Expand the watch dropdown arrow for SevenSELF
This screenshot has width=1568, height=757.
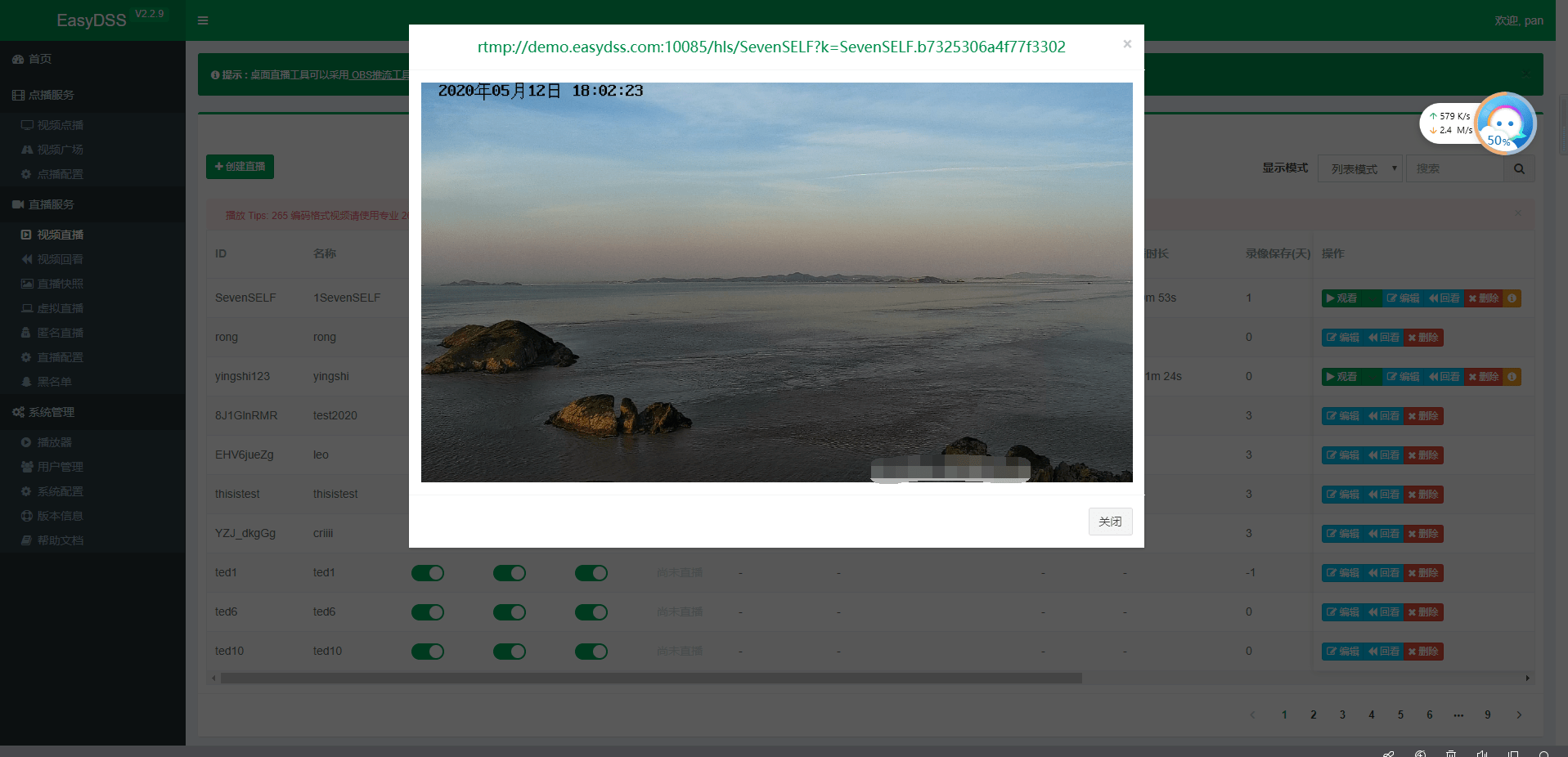1371,298
